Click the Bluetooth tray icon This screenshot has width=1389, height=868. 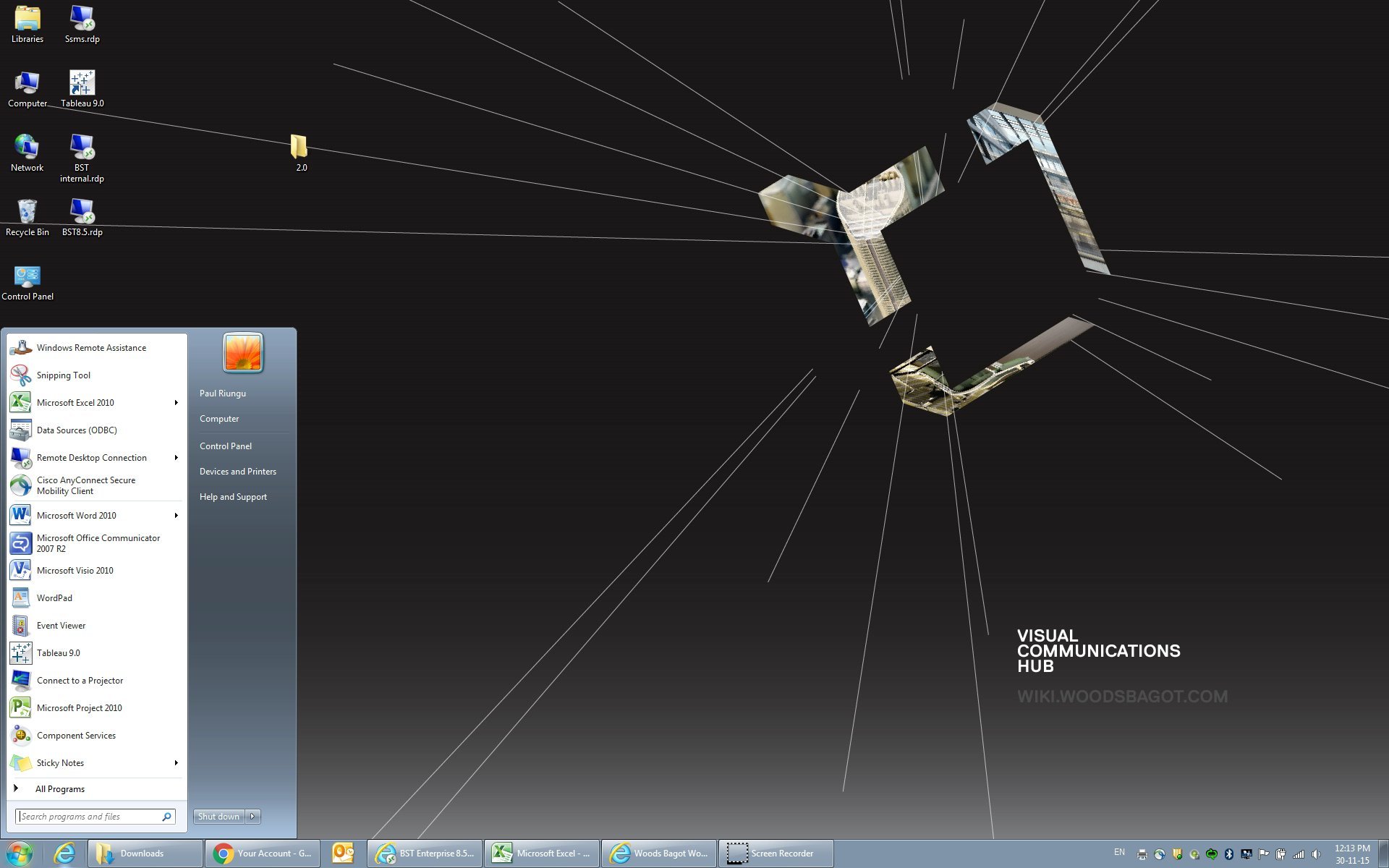coord(1228,854)
